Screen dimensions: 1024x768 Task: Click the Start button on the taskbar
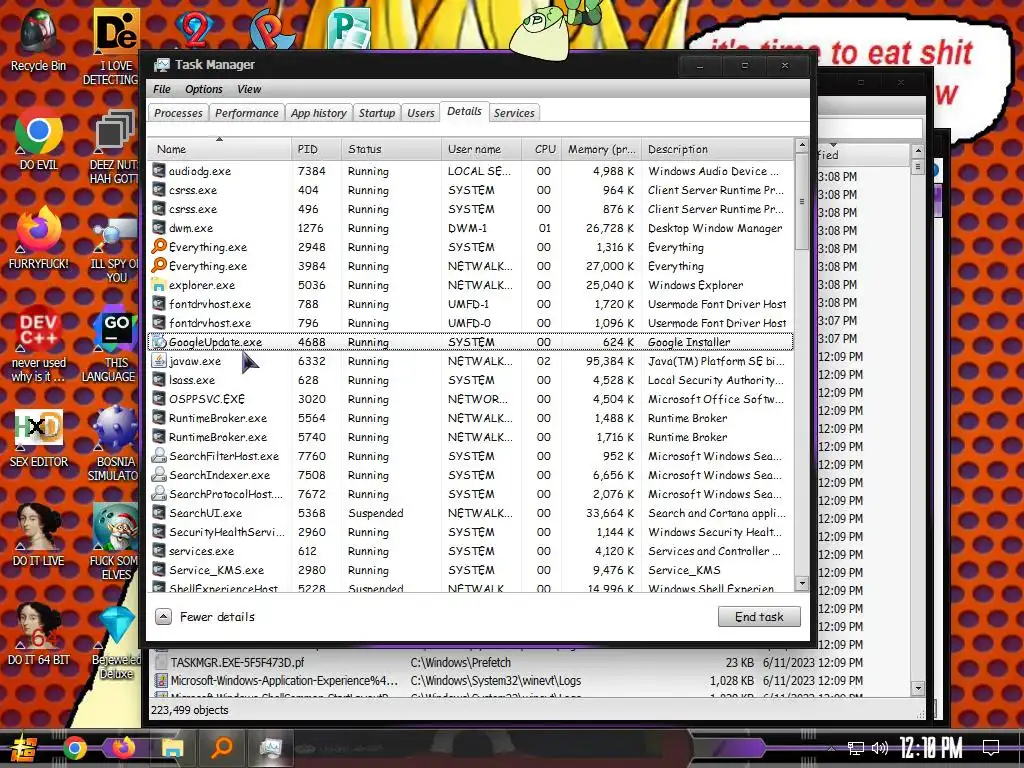(x=22, y=748)
